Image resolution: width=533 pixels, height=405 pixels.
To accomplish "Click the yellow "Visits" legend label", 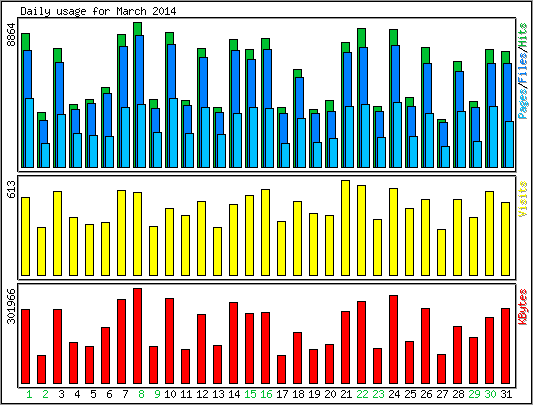I will [523, 199].
